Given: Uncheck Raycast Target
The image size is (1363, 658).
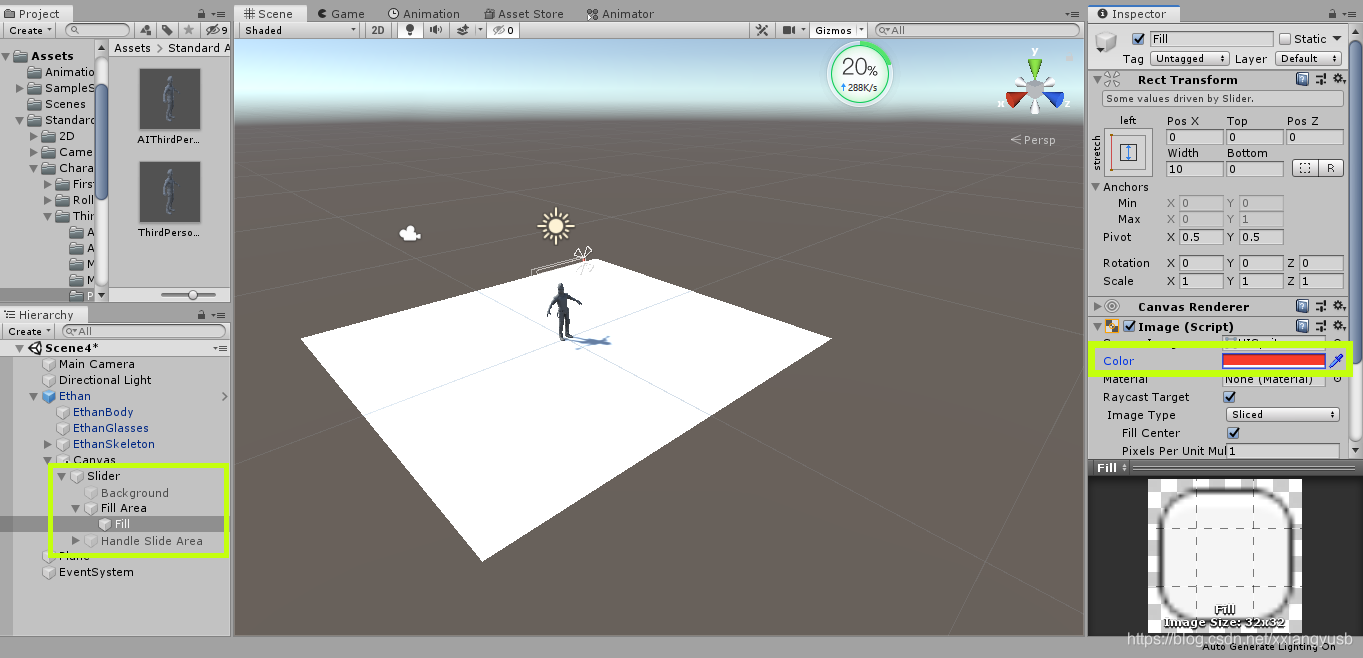Looking at the screenshot, I should click(x=1230, y=397).
